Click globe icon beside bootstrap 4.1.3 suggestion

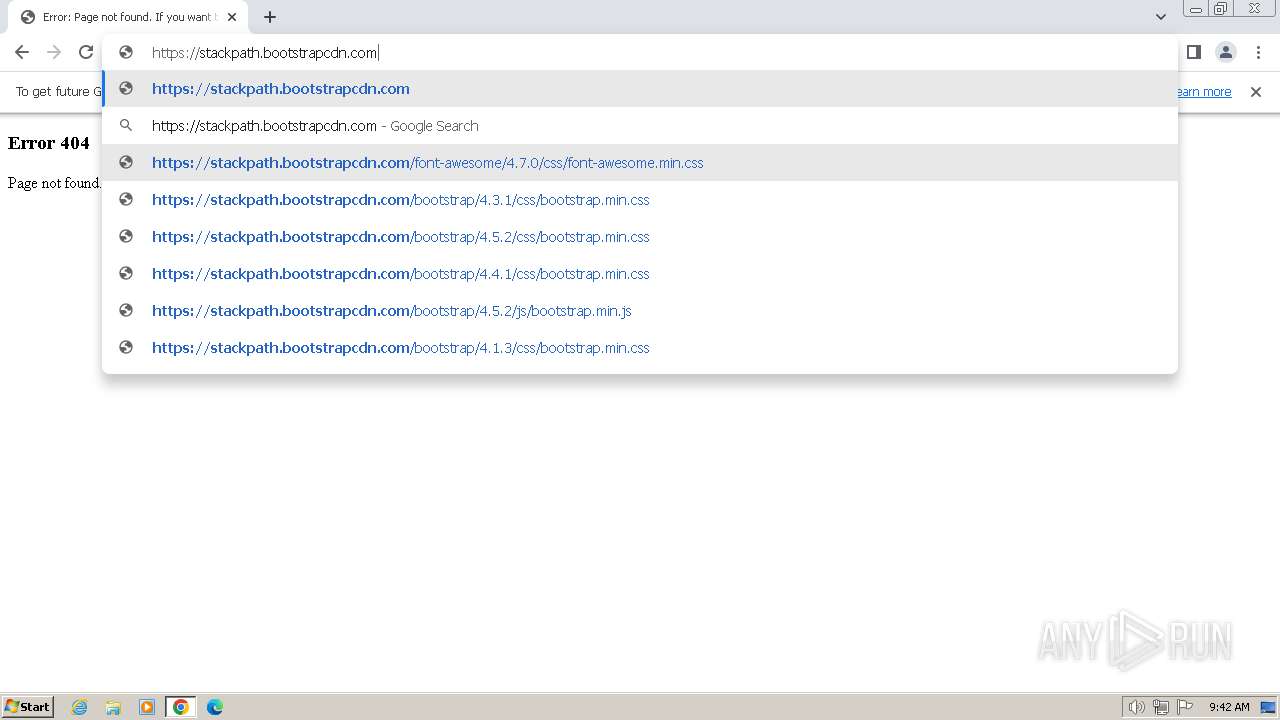[x=126, y=348]
